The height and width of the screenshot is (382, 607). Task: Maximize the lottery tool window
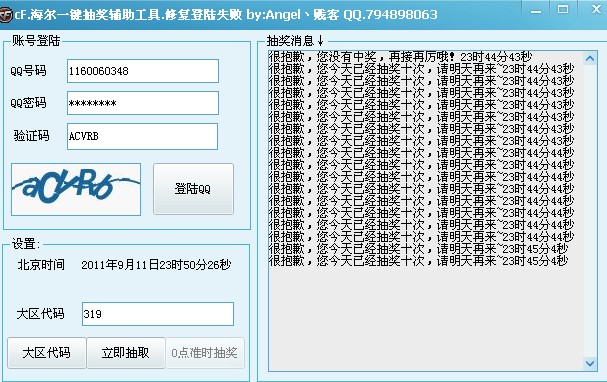(x=563, y=10)
